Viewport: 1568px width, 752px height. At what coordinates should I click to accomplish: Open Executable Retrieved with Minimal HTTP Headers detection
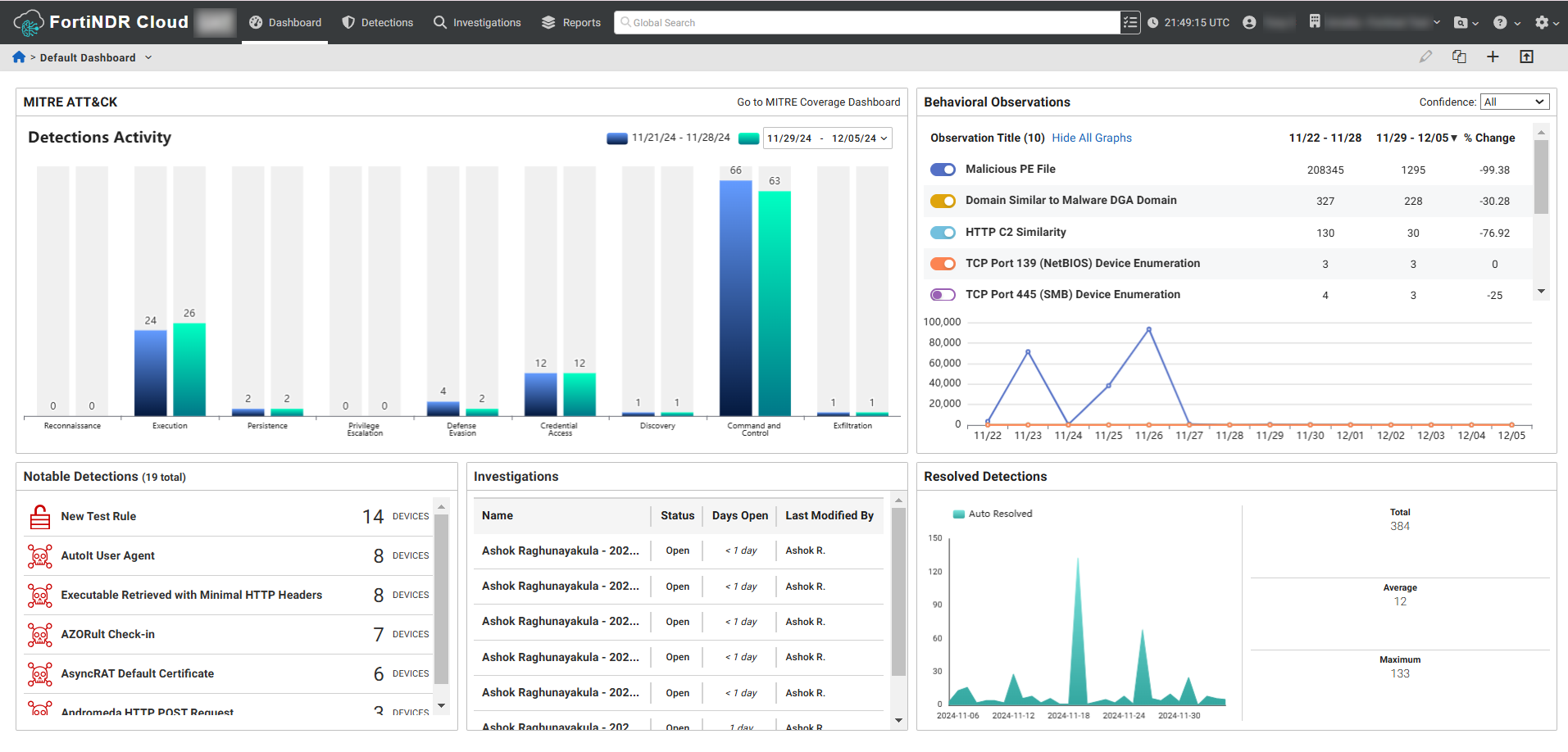191,595
